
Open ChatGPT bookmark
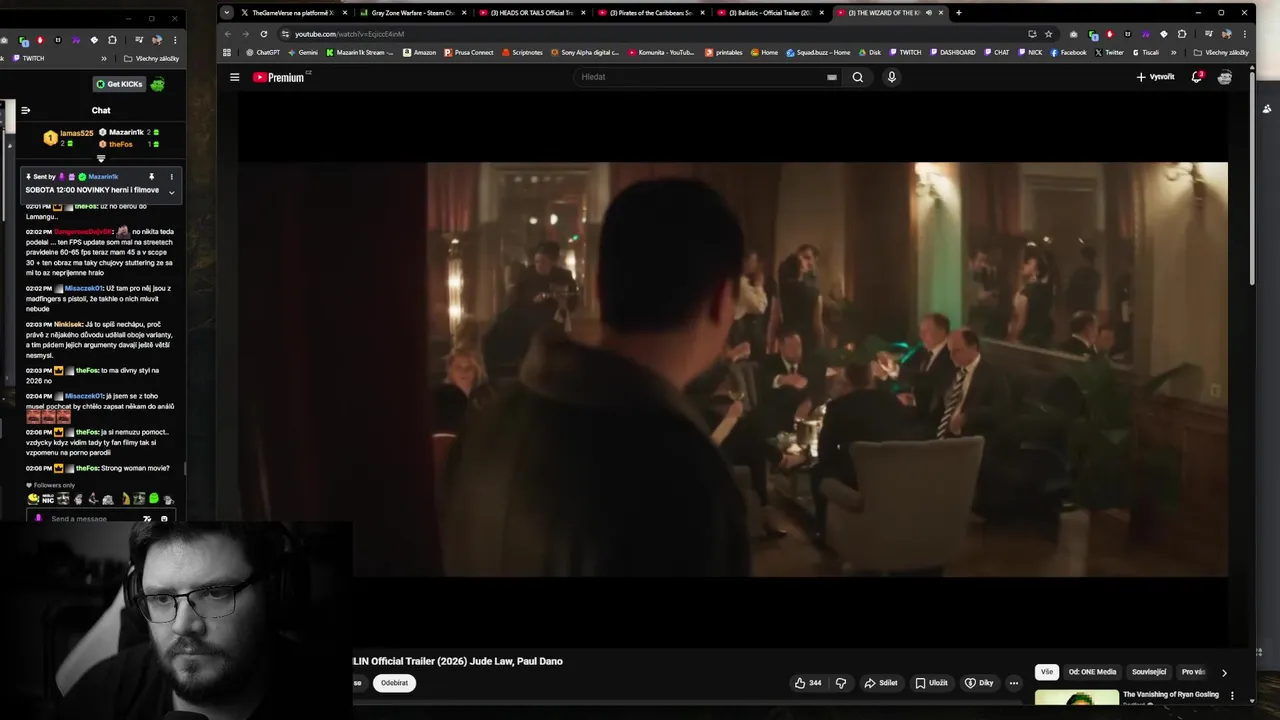pyautogui.click(x=262, y=52)
